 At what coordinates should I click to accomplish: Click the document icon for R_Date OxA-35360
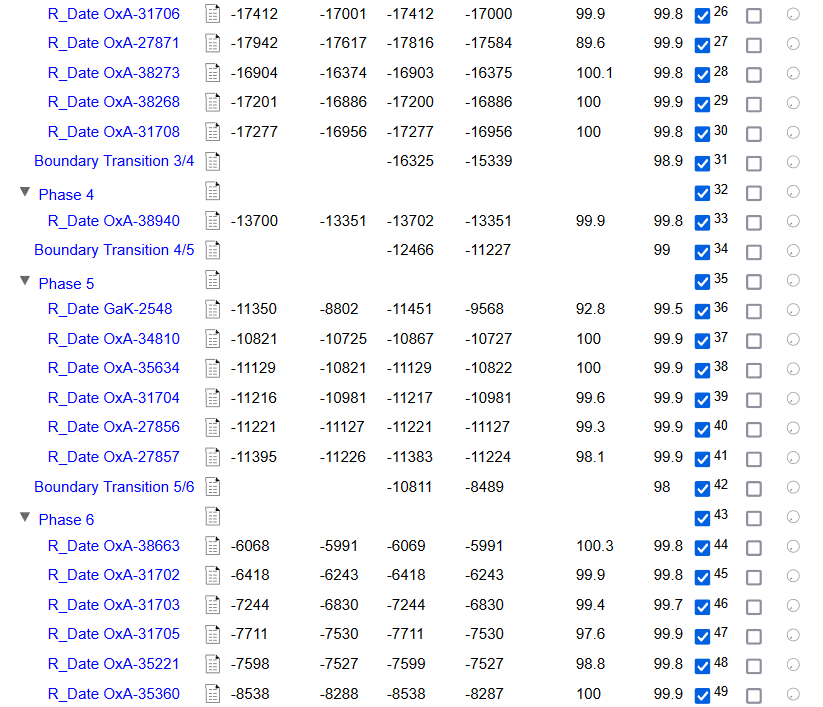click(212, 694)
